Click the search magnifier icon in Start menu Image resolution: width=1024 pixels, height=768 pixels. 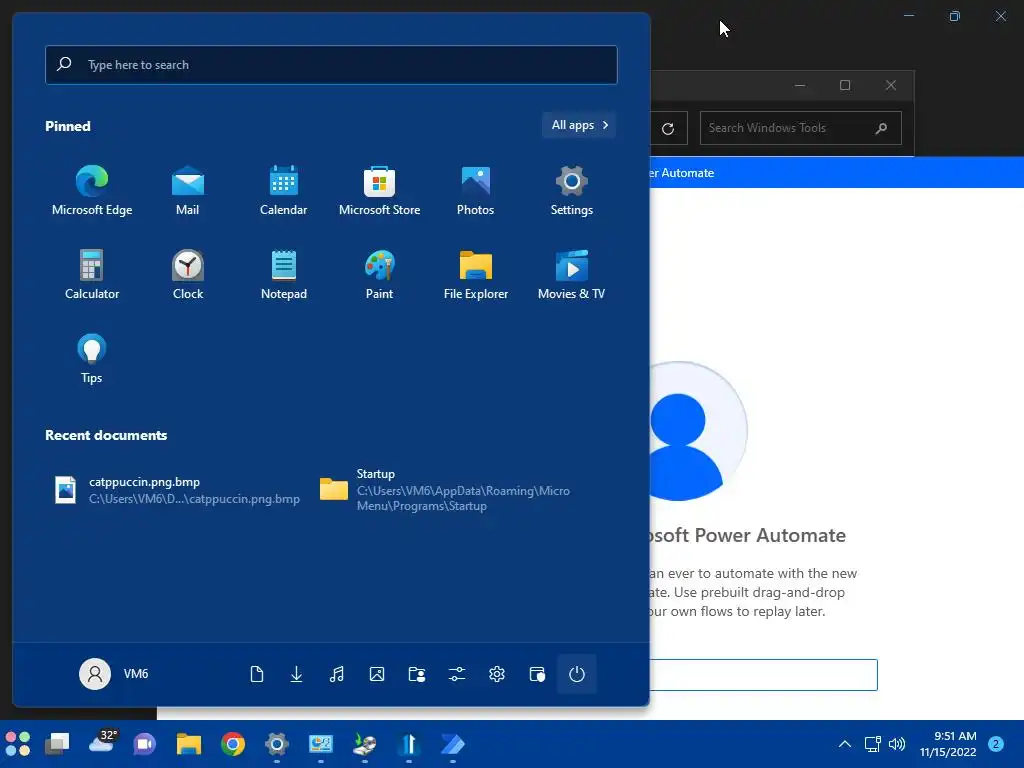tap(64, 64)
